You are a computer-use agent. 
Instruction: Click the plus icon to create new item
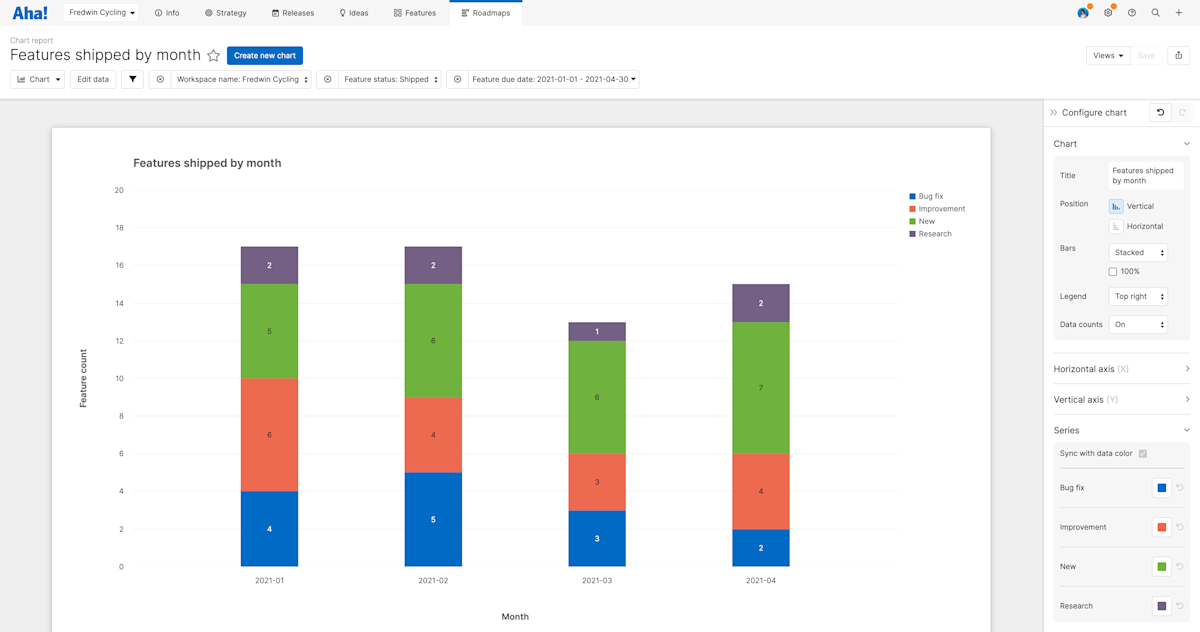tap(1179, 13)
